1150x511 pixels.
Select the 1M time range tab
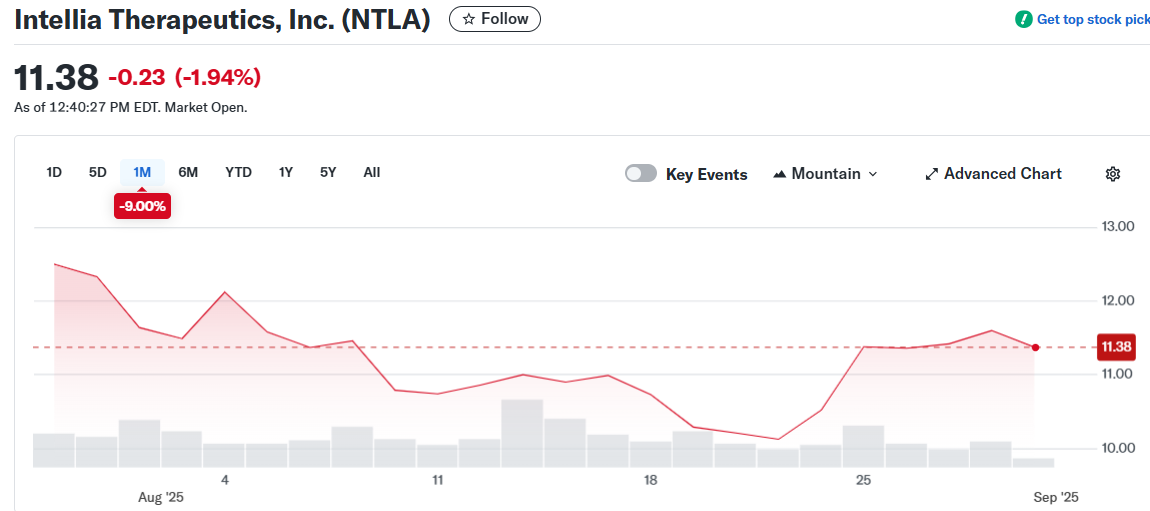[142, 172]
